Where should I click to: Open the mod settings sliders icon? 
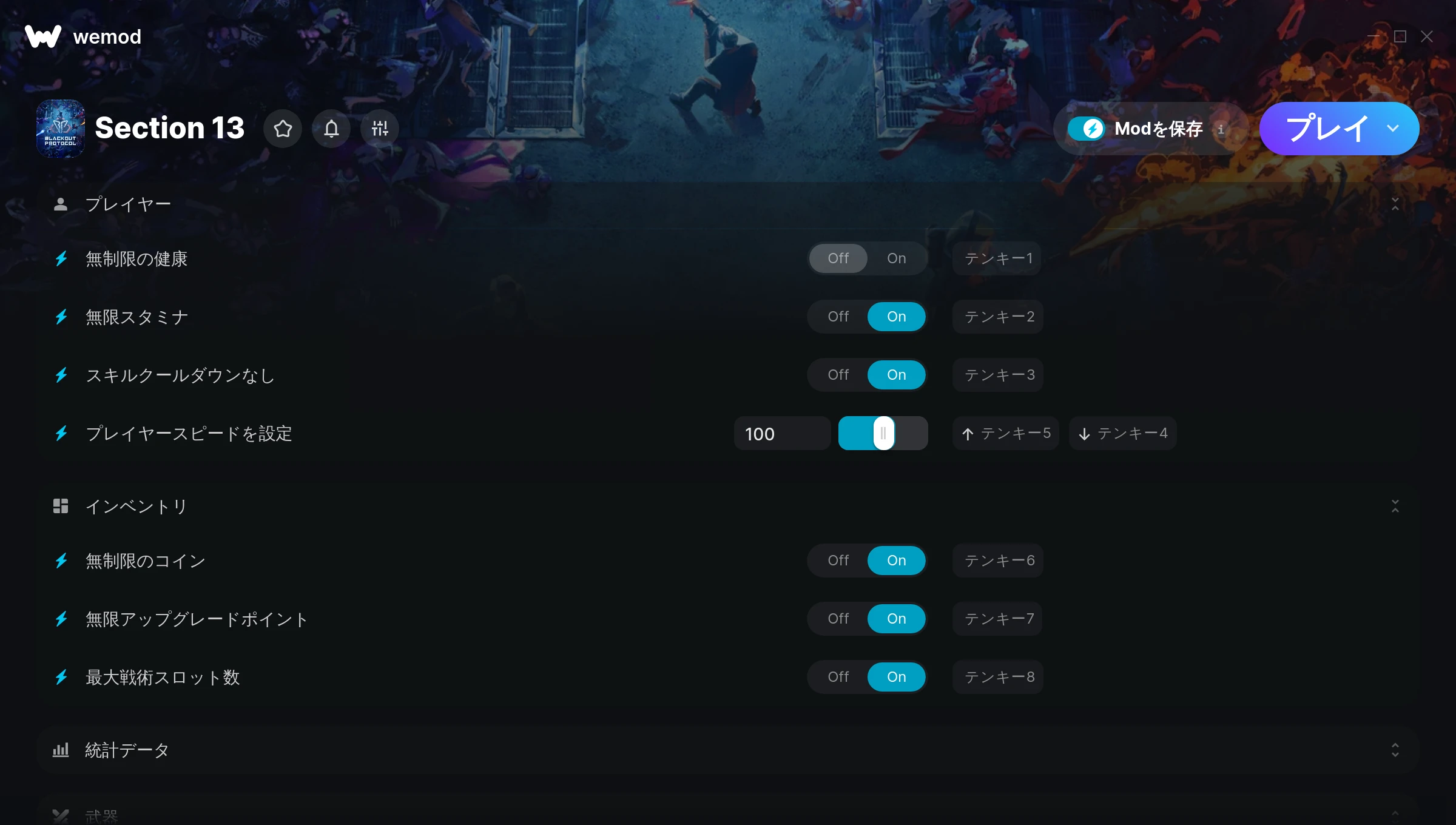[x=380, y=129]
